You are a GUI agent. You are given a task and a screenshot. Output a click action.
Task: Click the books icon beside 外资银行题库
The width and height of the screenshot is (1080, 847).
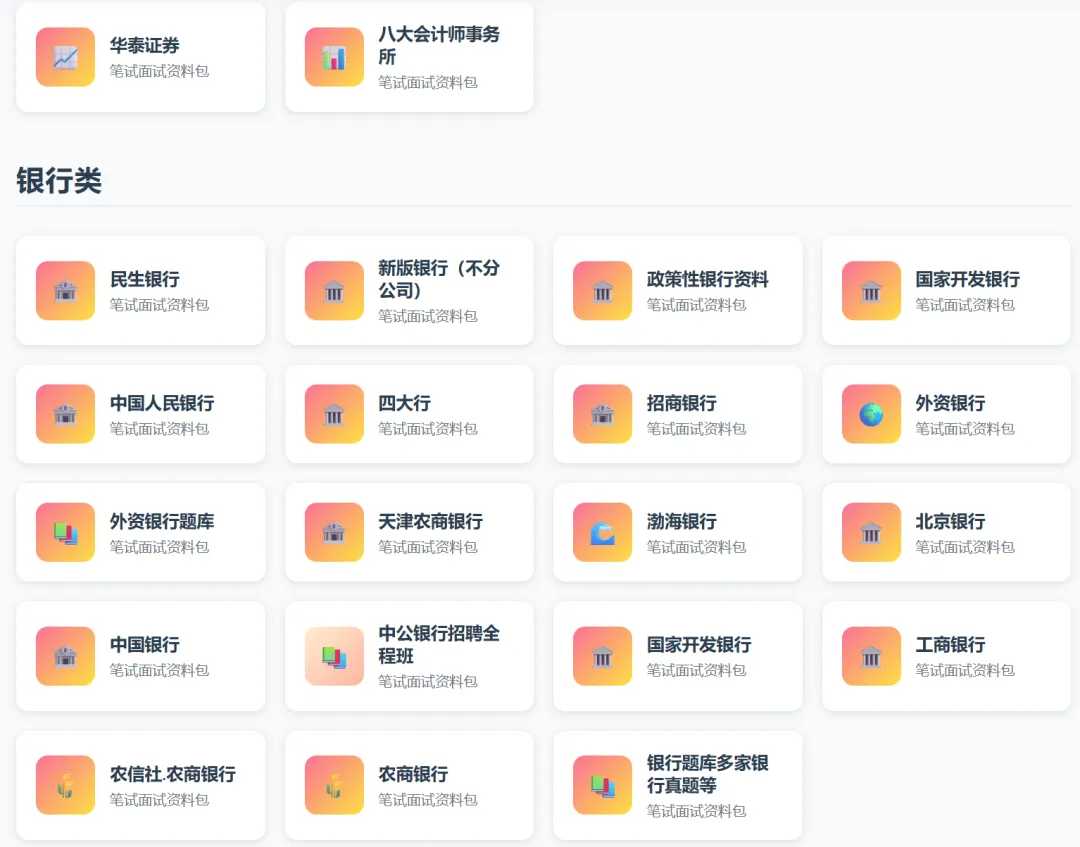(x=65, y=532)
